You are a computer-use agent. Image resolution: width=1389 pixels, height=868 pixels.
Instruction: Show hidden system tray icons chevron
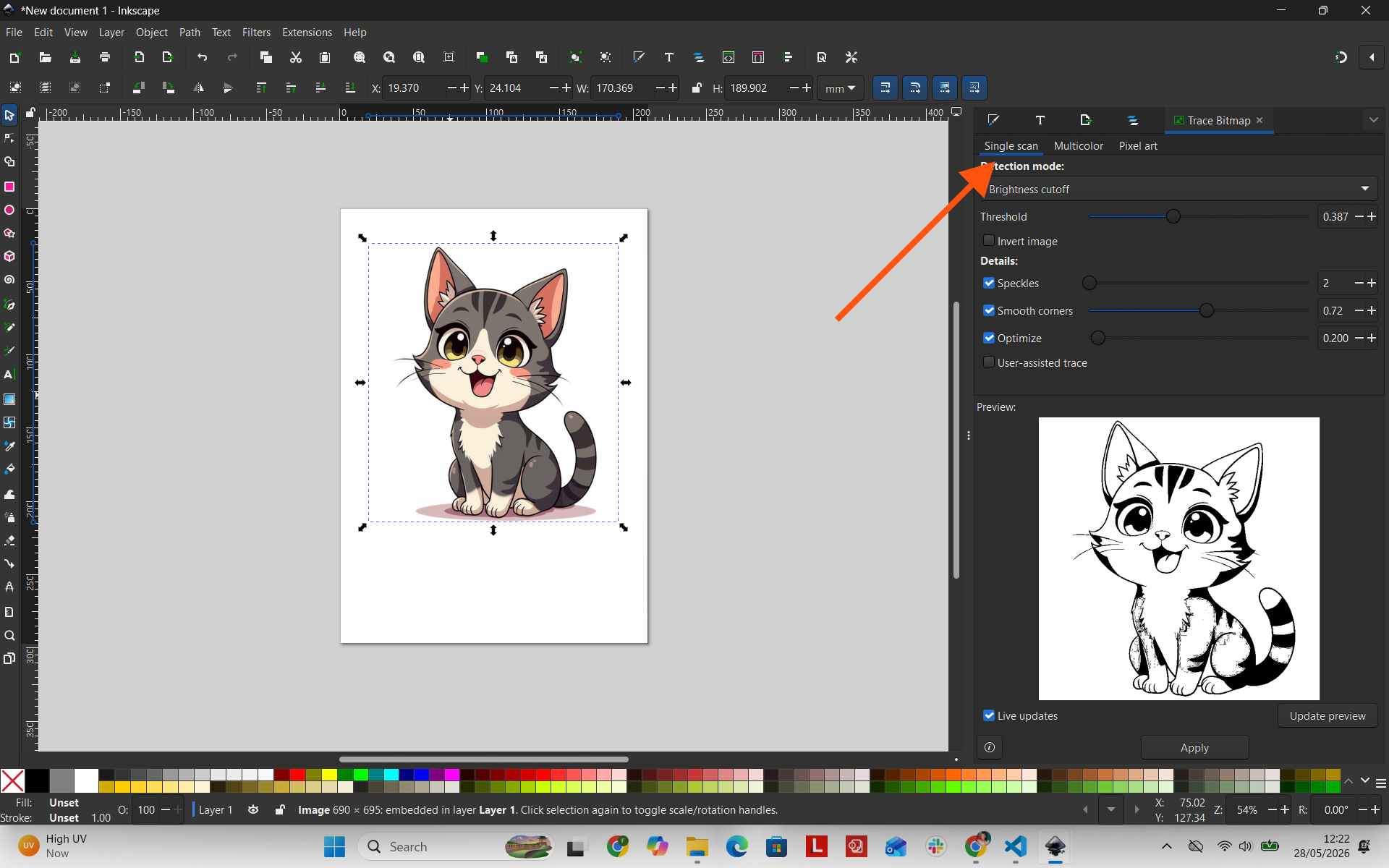[1166, 846]
